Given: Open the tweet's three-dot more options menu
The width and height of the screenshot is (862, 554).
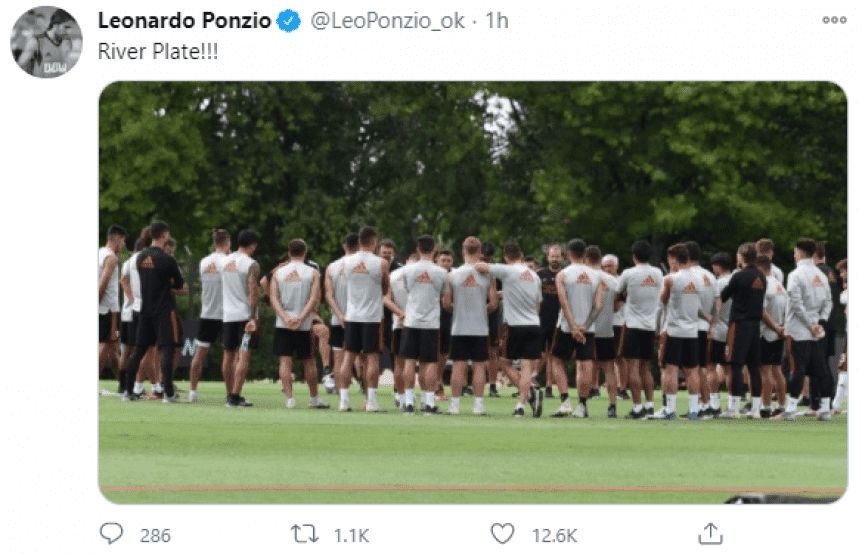Looking at the screenshot, I should point(834,20).
